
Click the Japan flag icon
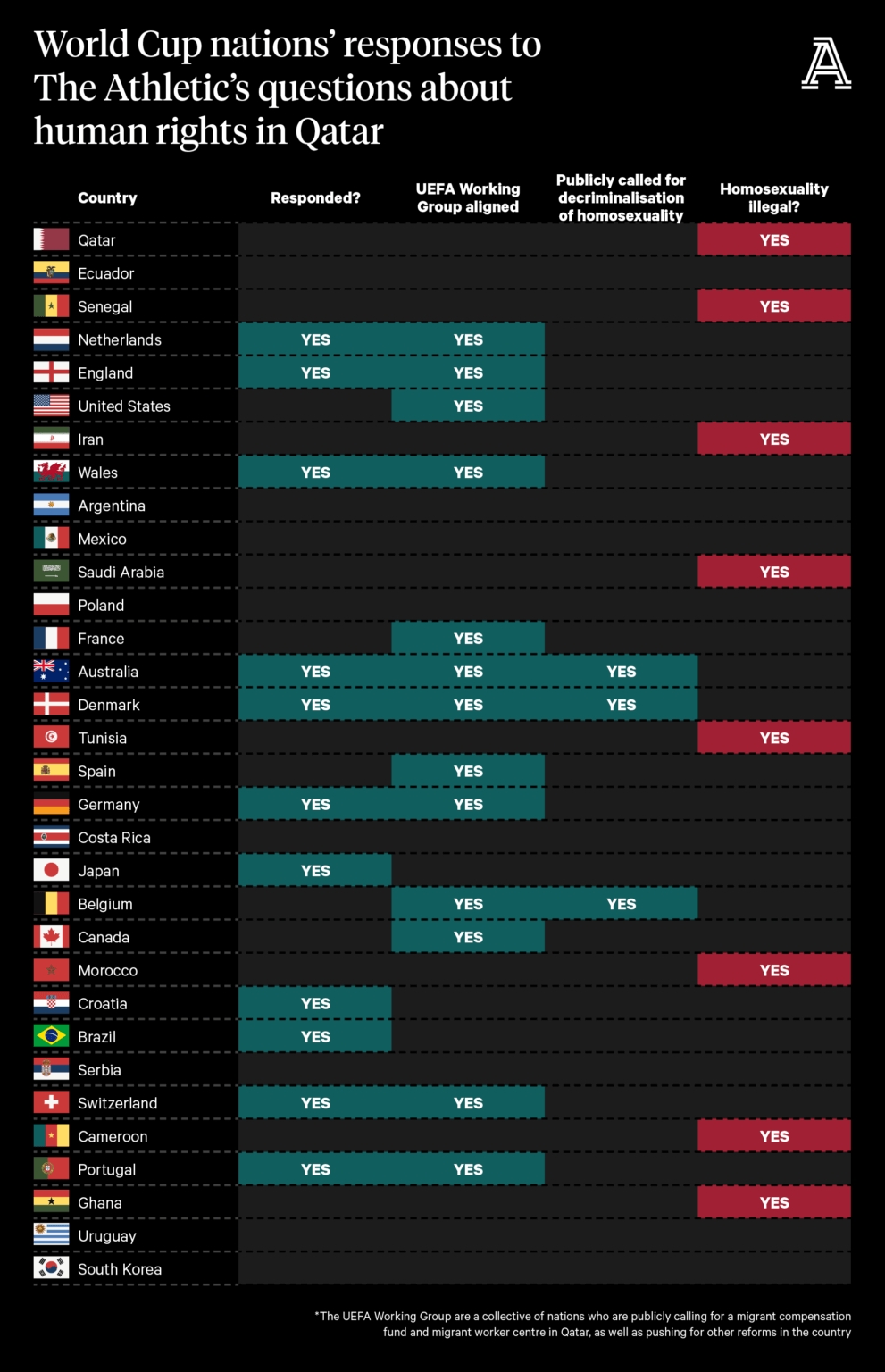(x=51, y=870)
